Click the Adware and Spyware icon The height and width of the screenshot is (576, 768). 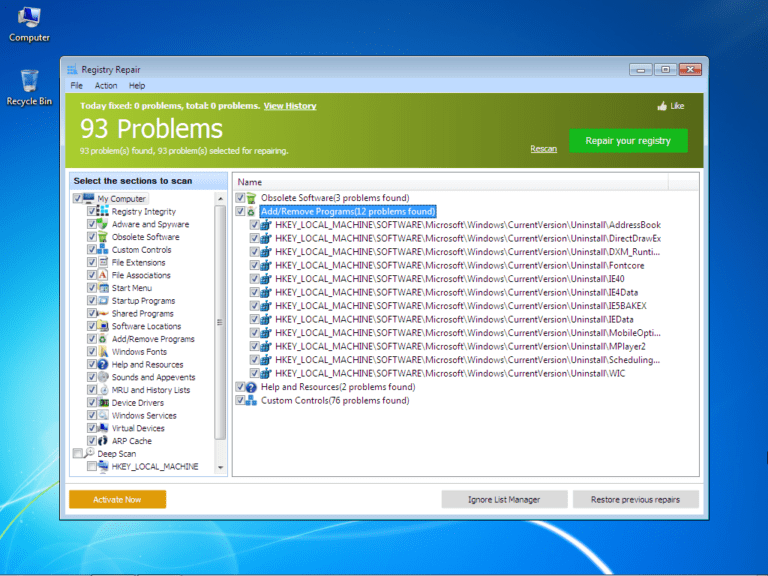coord(103,225)
